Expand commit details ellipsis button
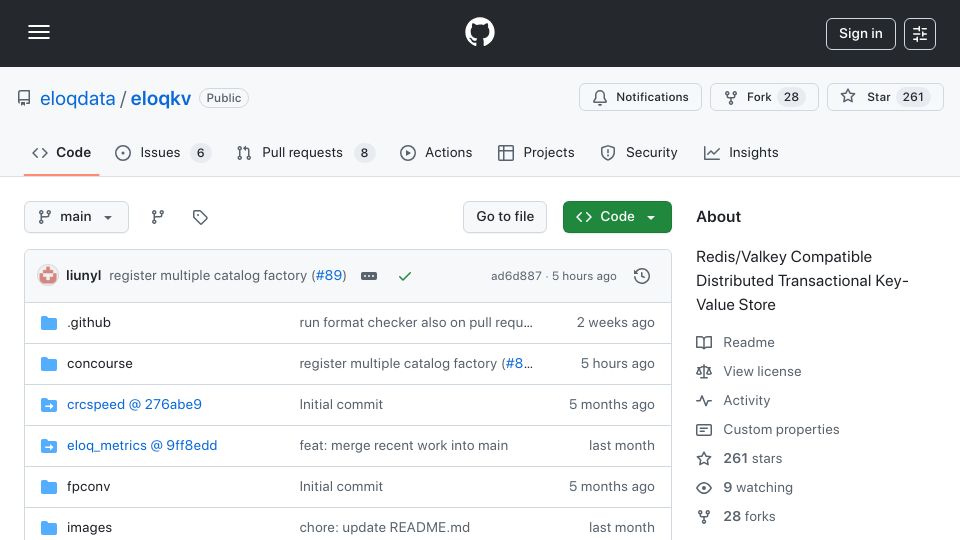960x540 pixels. tap(369, 276)
